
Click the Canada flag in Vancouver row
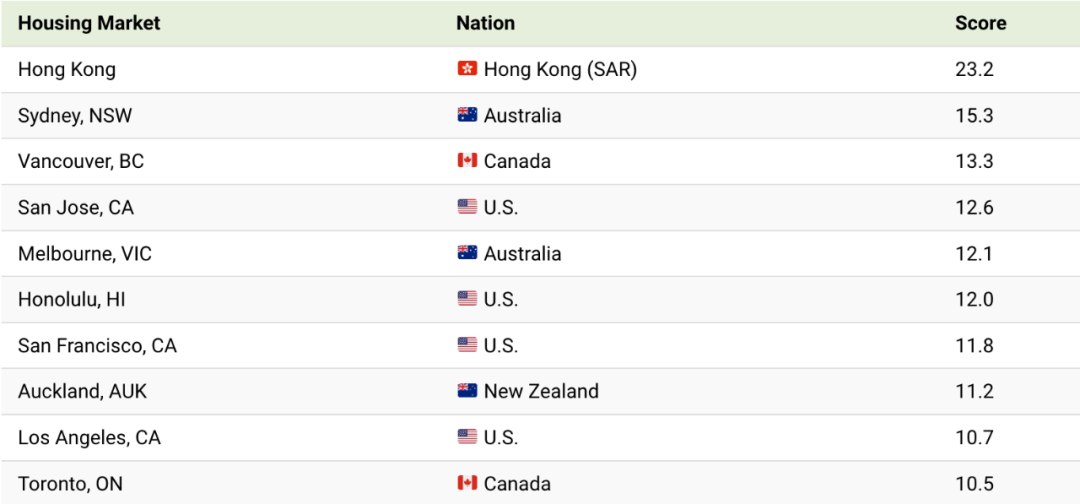pos(467,161)
